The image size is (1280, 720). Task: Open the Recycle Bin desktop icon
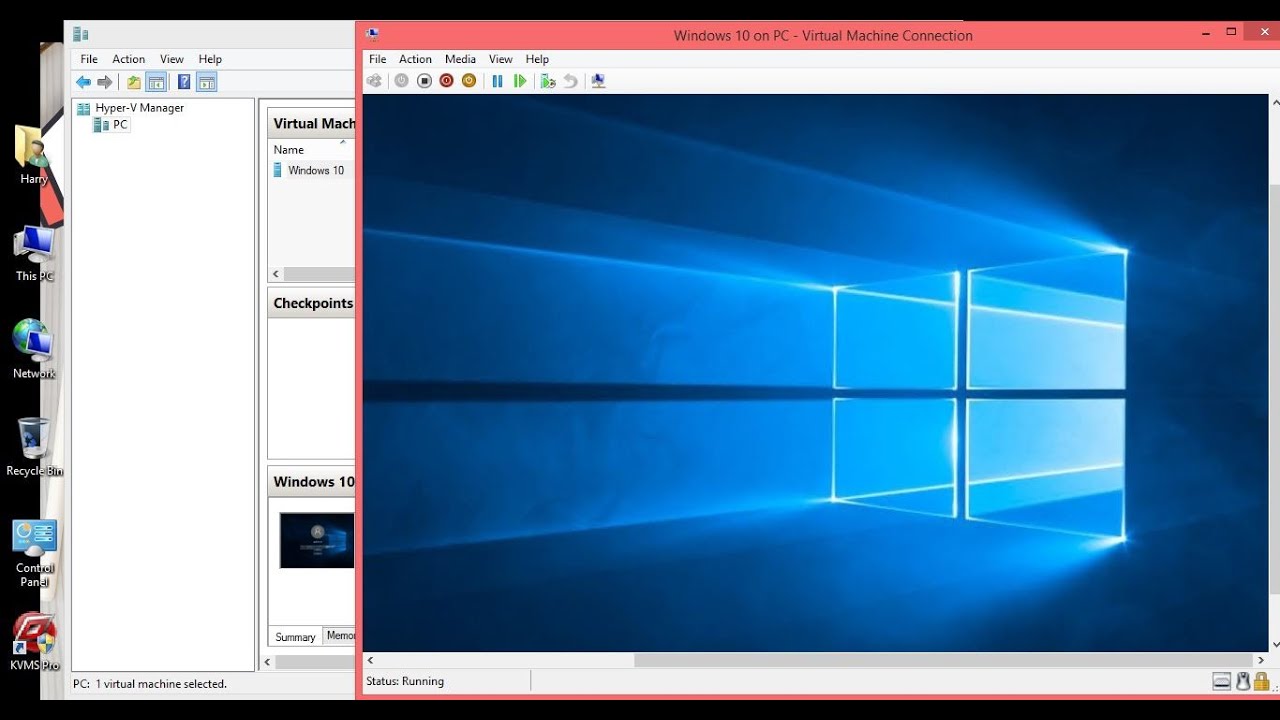pos(34,447)
